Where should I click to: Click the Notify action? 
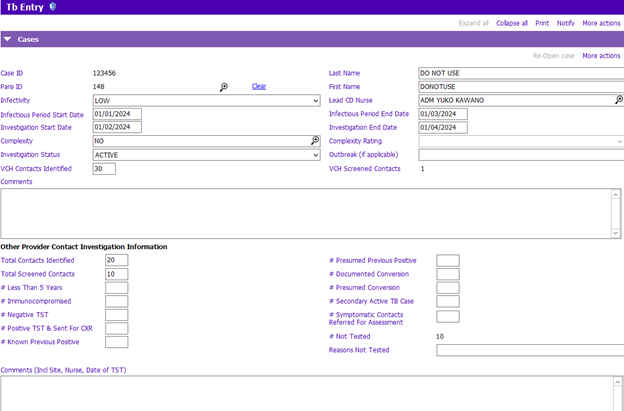(566, 23)
